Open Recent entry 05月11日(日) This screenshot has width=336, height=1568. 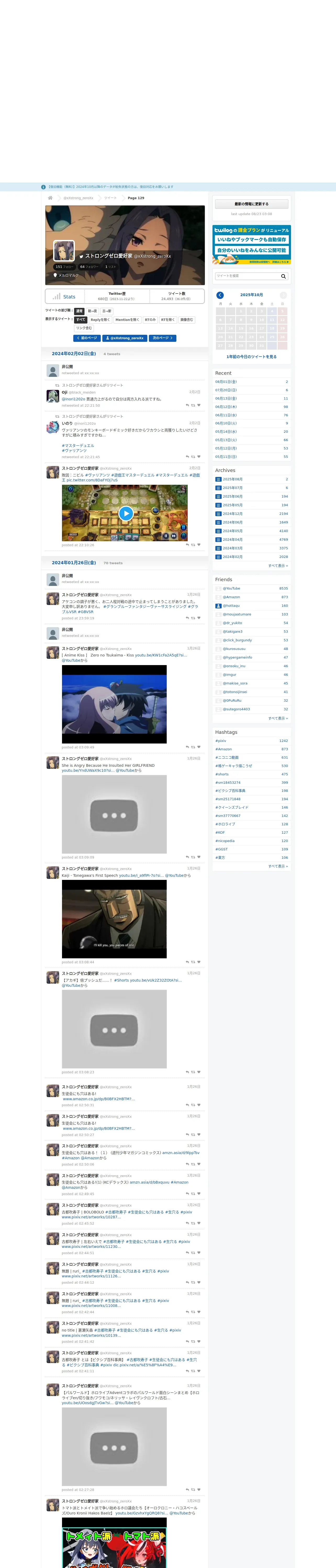226,457
